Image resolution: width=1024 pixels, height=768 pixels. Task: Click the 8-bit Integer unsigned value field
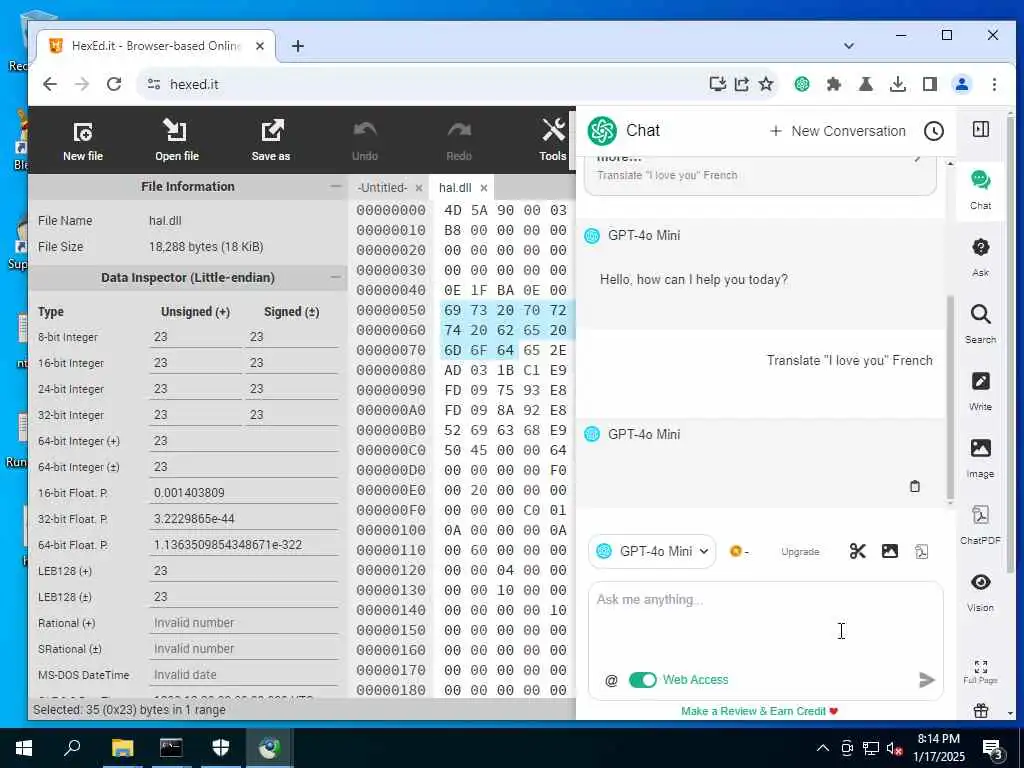pyautogui.click(x=194, y=337)
